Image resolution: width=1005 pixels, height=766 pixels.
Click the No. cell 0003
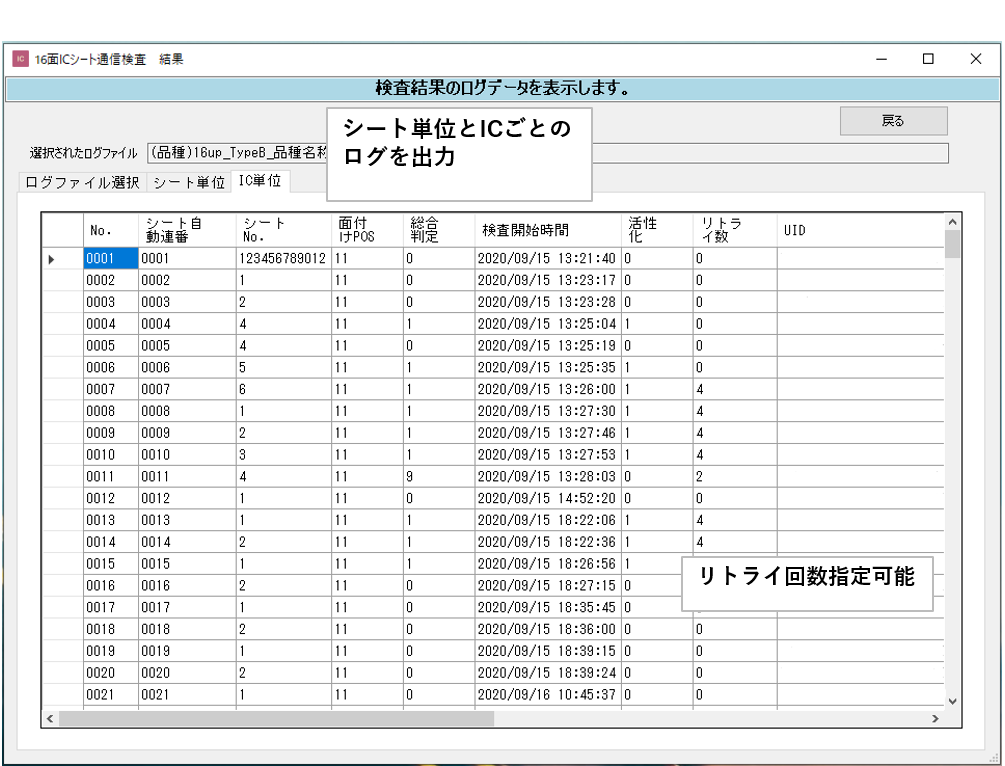tap(111, 303)
